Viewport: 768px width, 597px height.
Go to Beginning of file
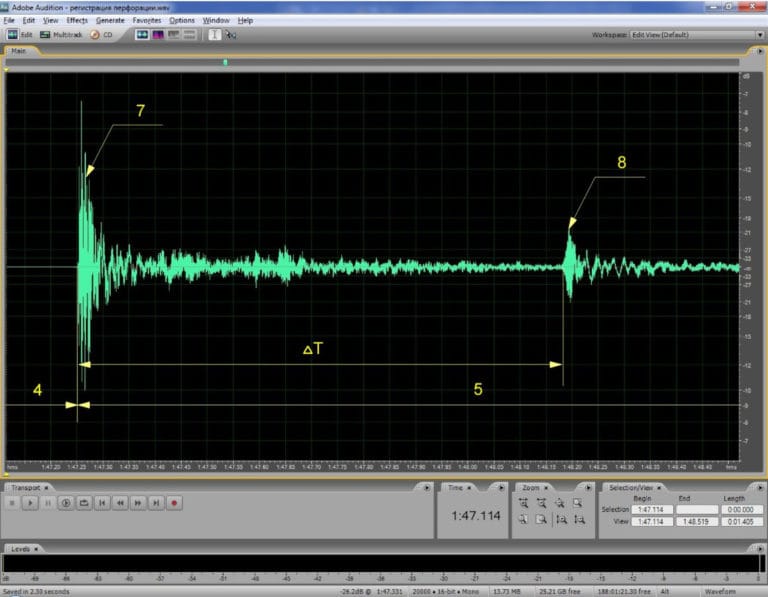tap(102, 503)
